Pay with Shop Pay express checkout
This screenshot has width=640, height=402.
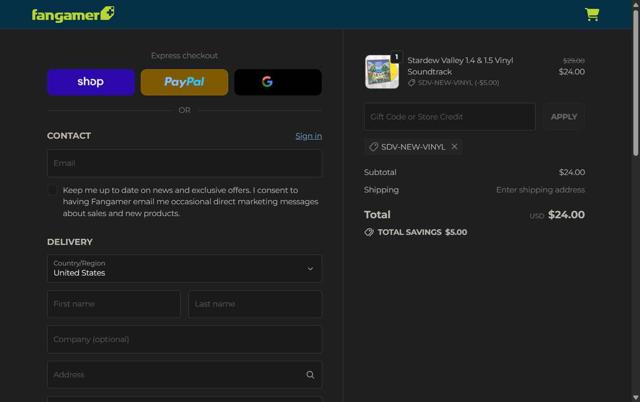(x=90, y=82)
